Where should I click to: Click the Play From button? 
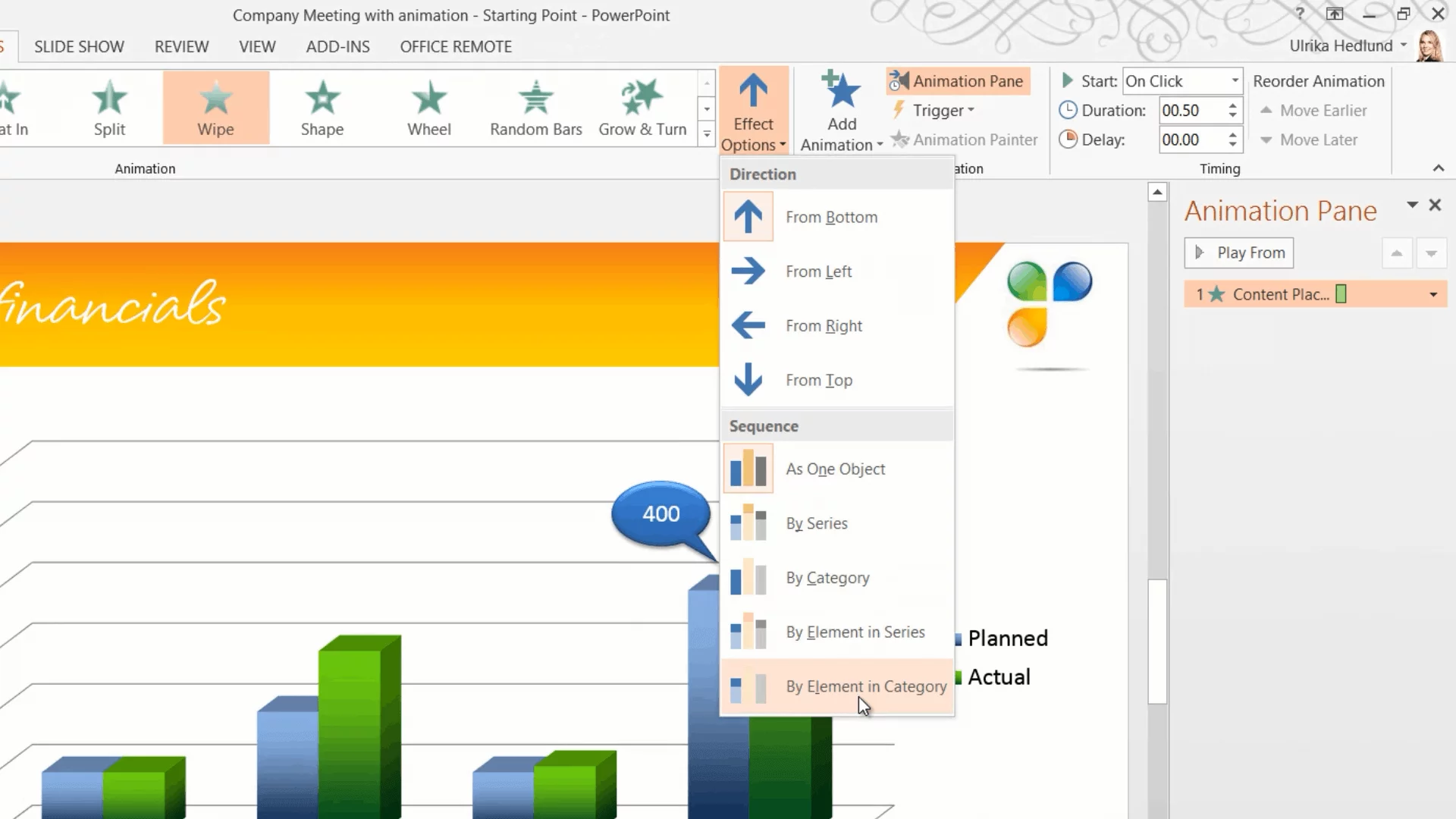tap(1239, 253)
